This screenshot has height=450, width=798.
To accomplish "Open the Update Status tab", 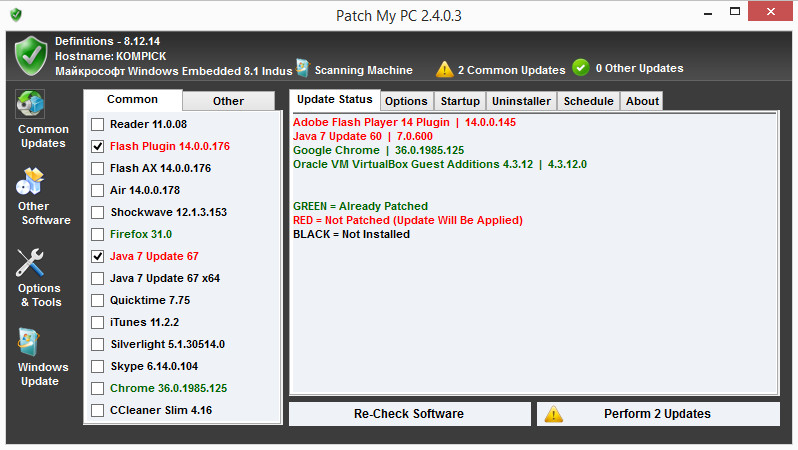I will pos(334,100).
